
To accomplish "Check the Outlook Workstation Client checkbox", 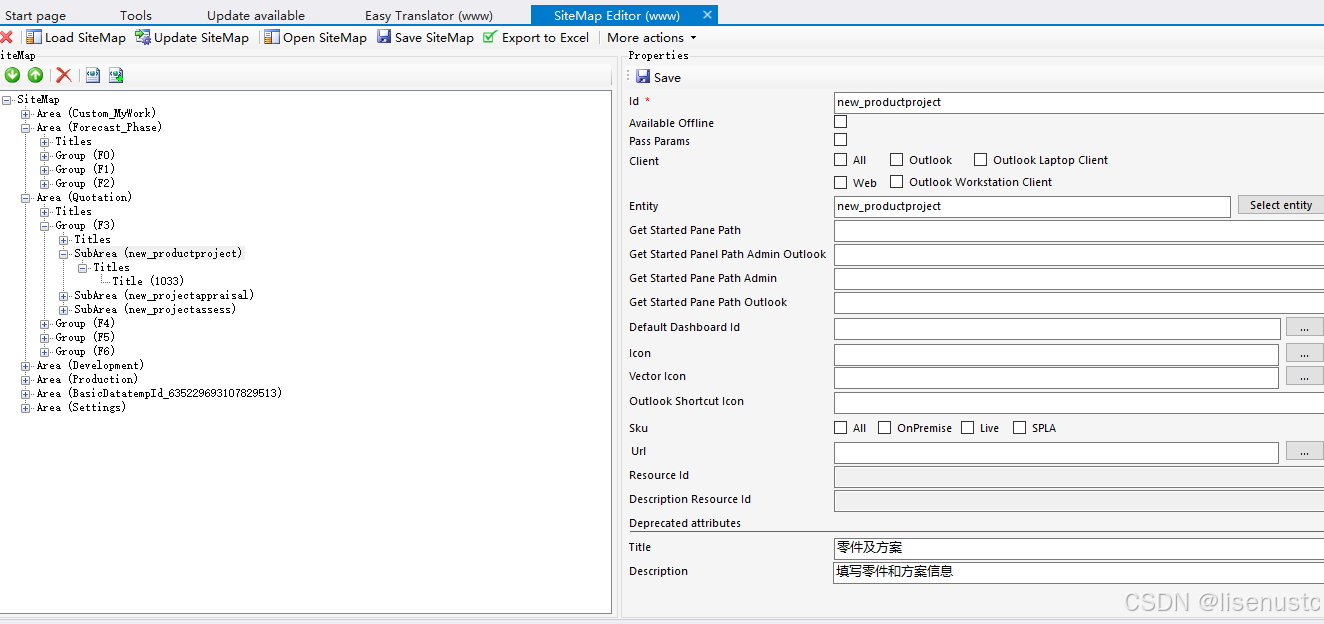I will coord(896,182).
